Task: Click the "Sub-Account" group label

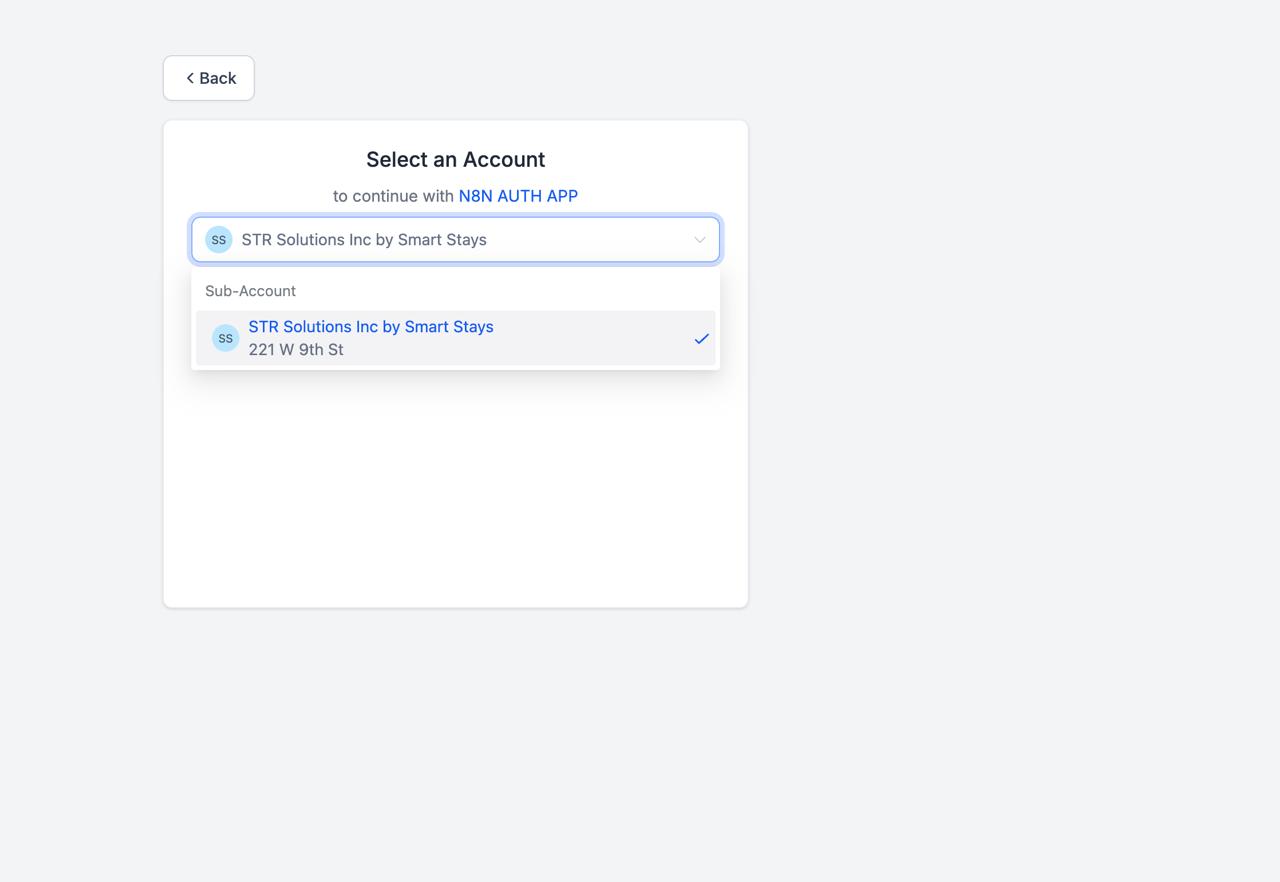Action: (x=251, y=291)
